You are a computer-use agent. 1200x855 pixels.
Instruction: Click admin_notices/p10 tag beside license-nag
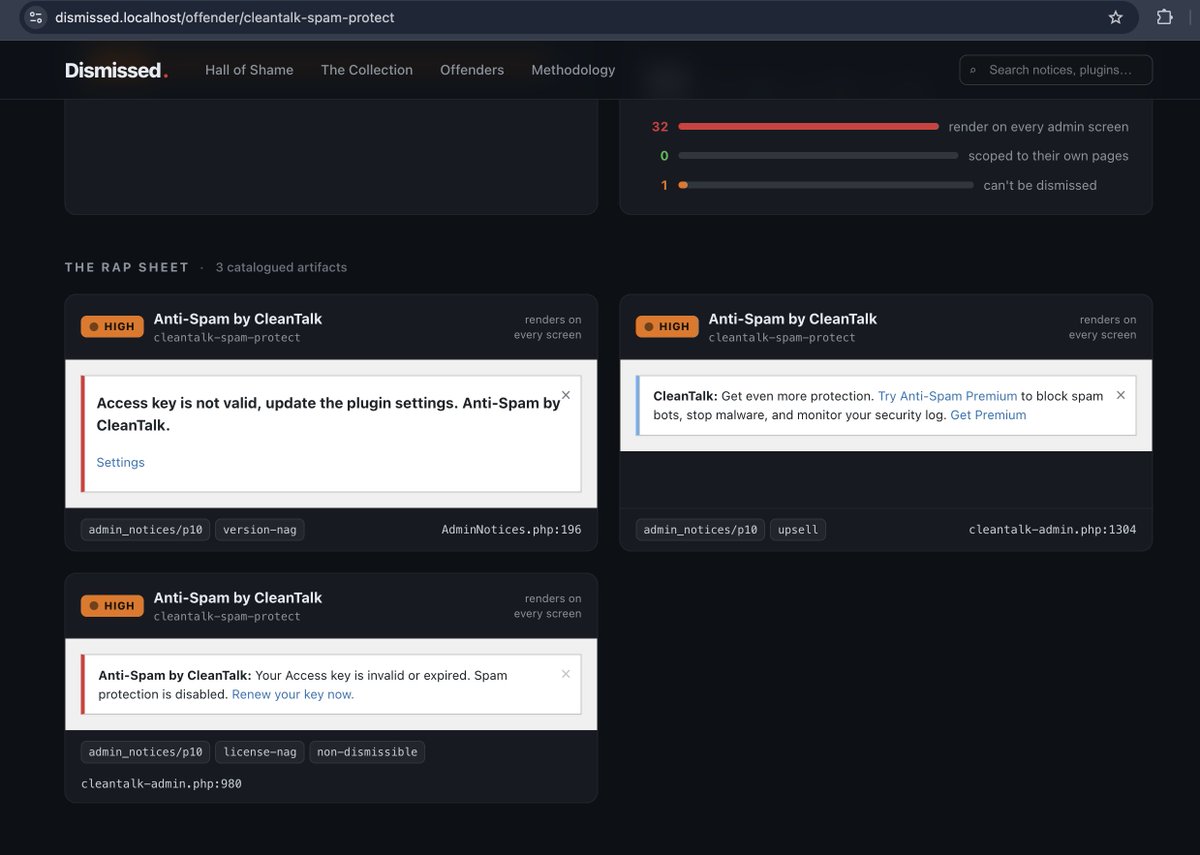[x=146, y=752]
